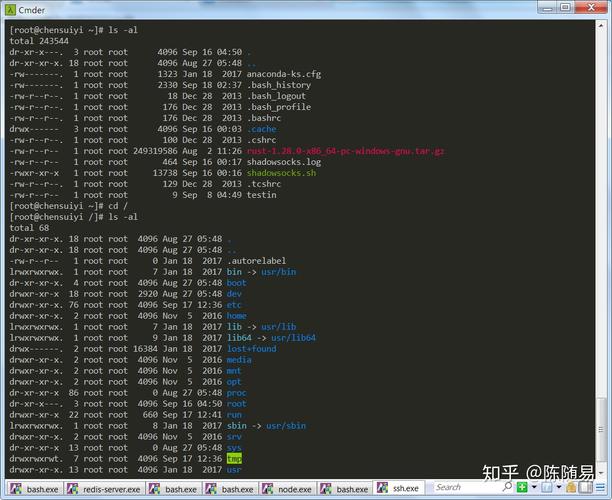Click the .tcshrc file name
The height and width of the screenshot is (500, 612).
tap(264, 184)
